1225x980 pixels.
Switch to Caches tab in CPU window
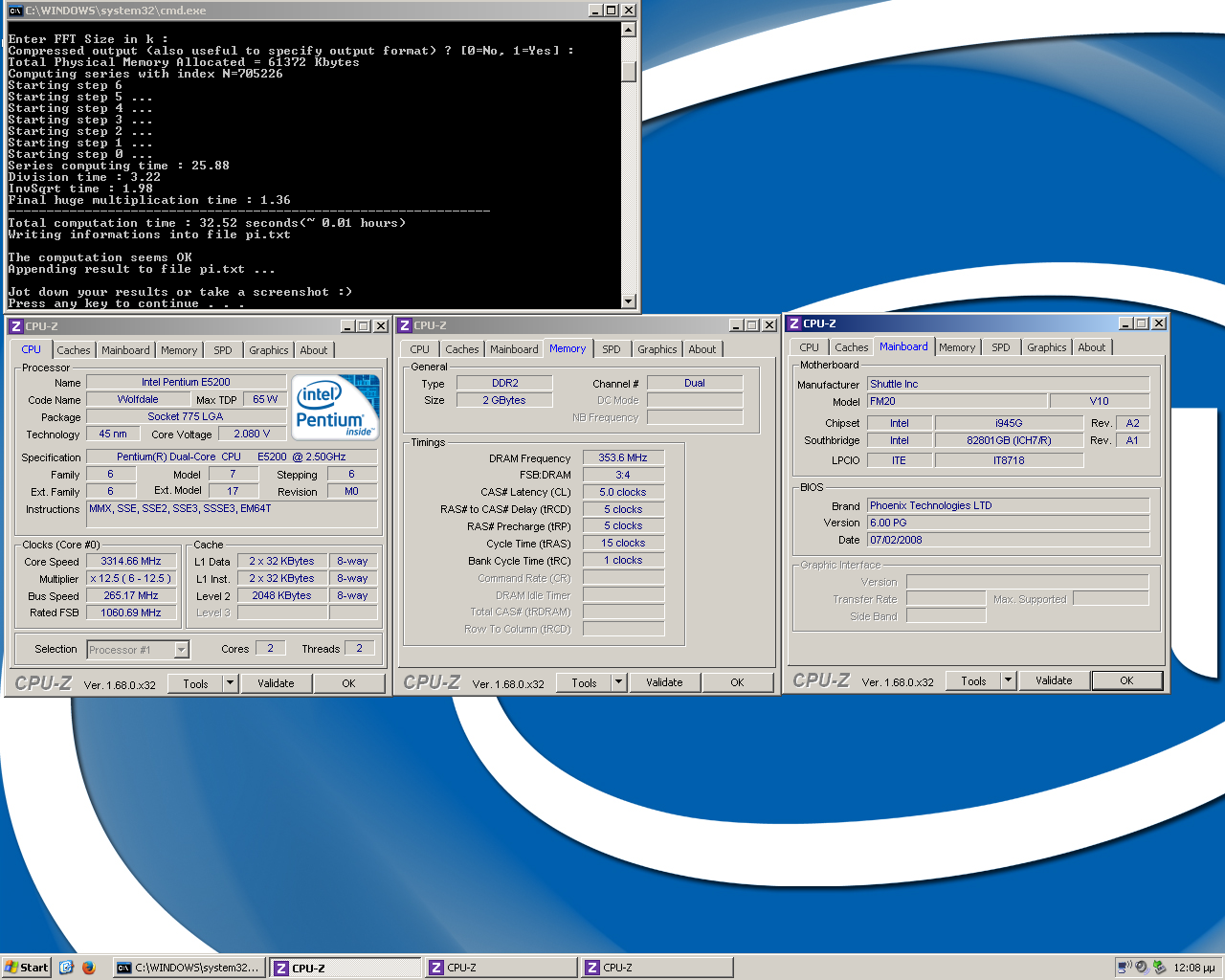(74, 350)
